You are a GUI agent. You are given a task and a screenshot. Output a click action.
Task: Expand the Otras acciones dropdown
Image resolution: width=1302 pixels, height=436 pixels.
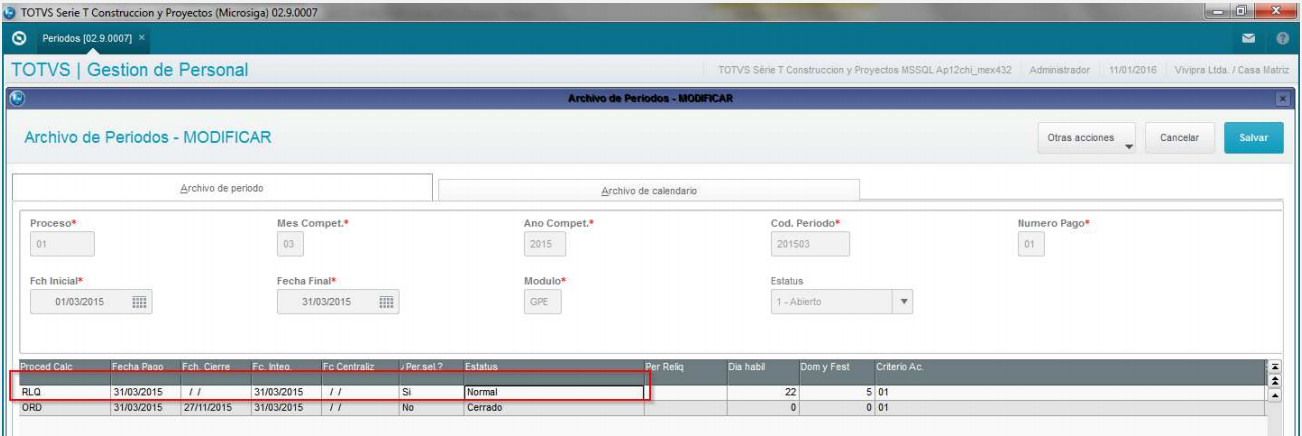(1087, 138)
